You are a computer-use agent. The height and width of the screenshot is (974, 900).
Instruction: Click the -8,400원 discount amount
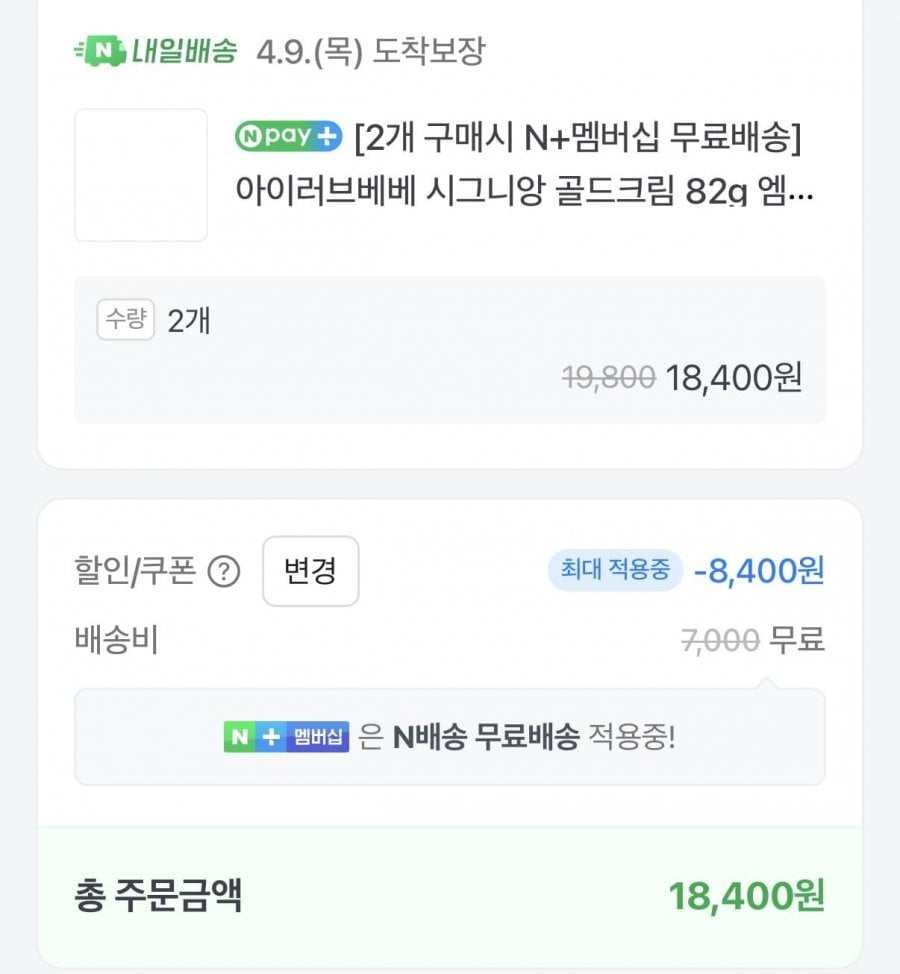click(x=759, y=571)
